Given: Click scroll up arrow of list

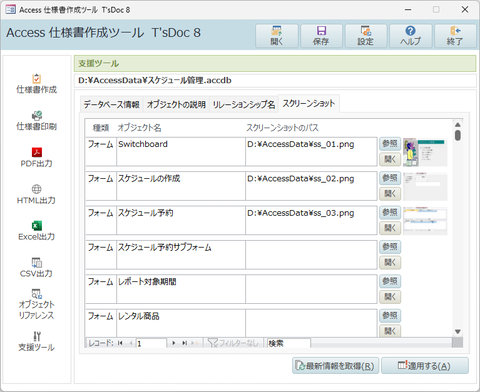Looking at the screenshot, I should coord(458,124).
